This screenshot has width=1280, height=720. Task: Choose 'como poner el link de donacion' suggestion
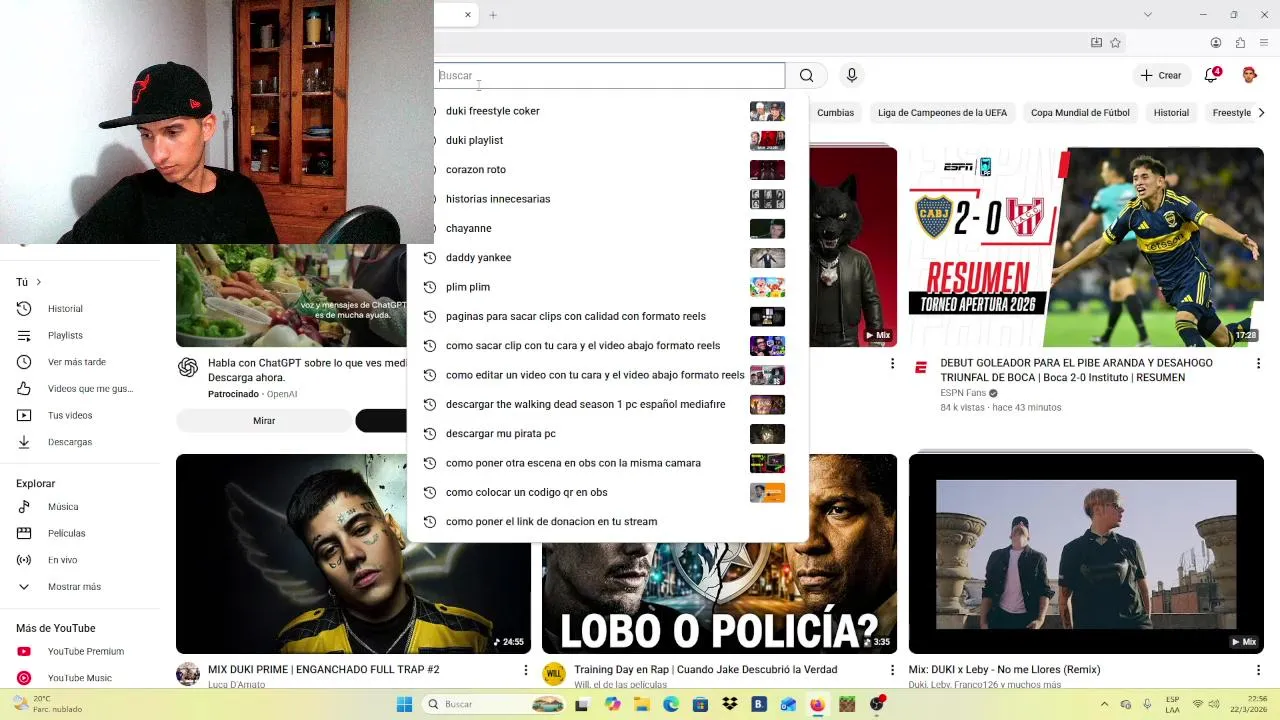[x=608, y=522]
